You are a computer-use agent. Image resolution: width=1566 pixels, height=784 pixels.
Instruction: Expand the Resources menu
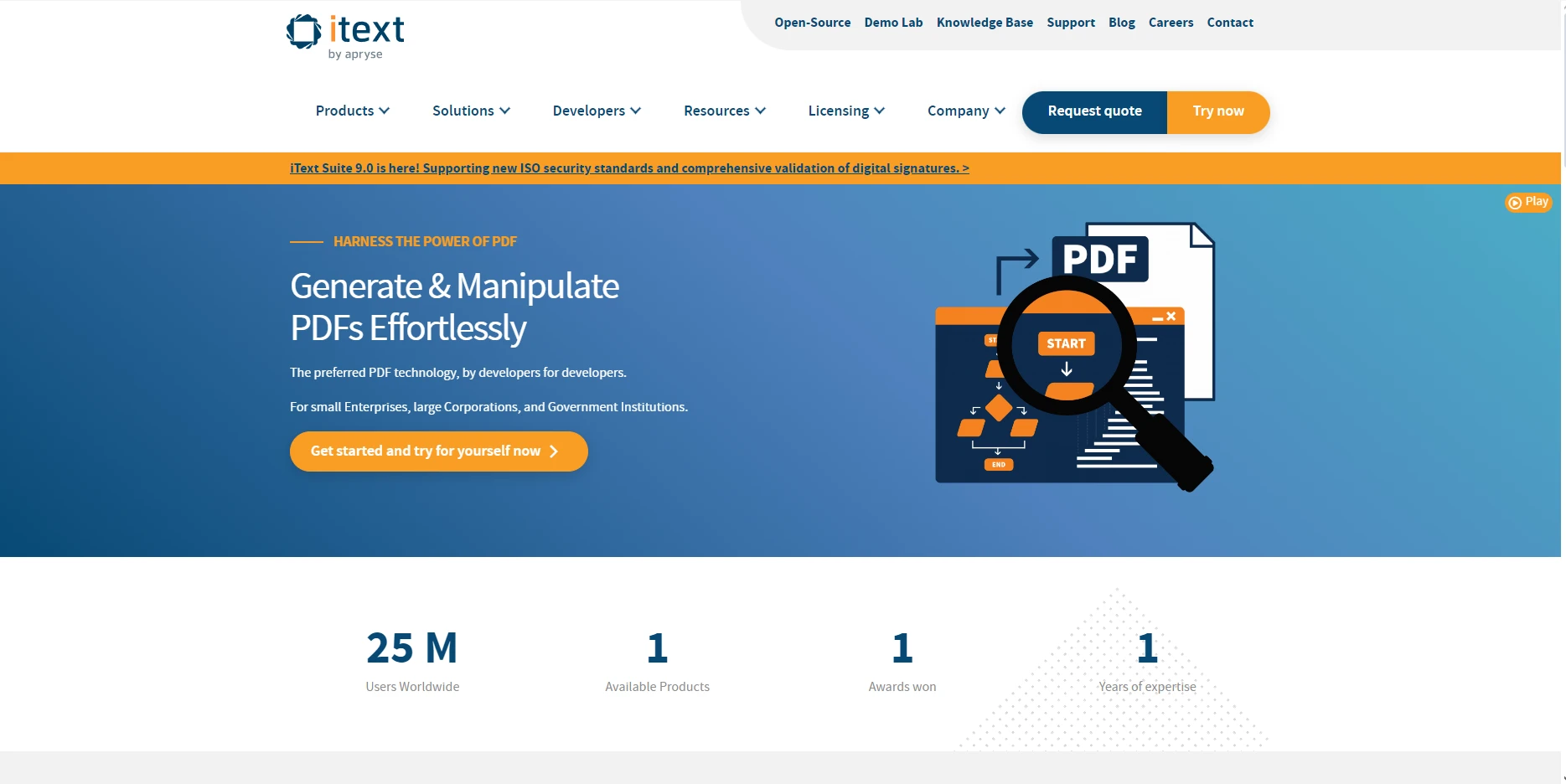click(725, 111)
